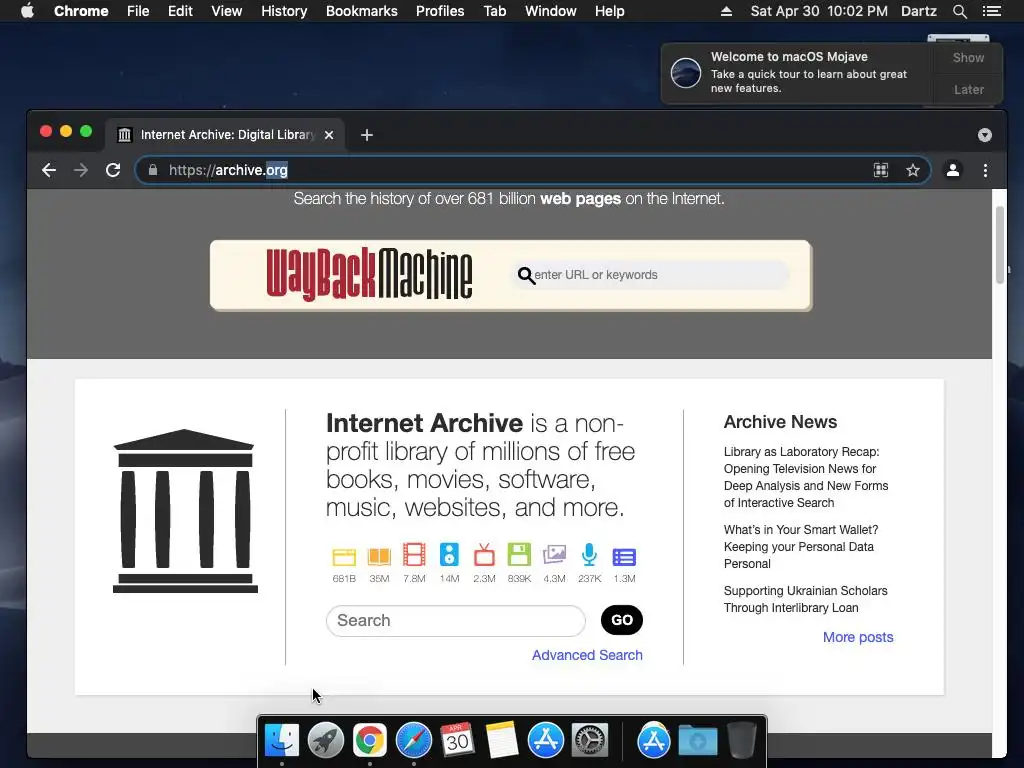Open the Bookmarks menu
1024x768 pixels.
point(362,11)
